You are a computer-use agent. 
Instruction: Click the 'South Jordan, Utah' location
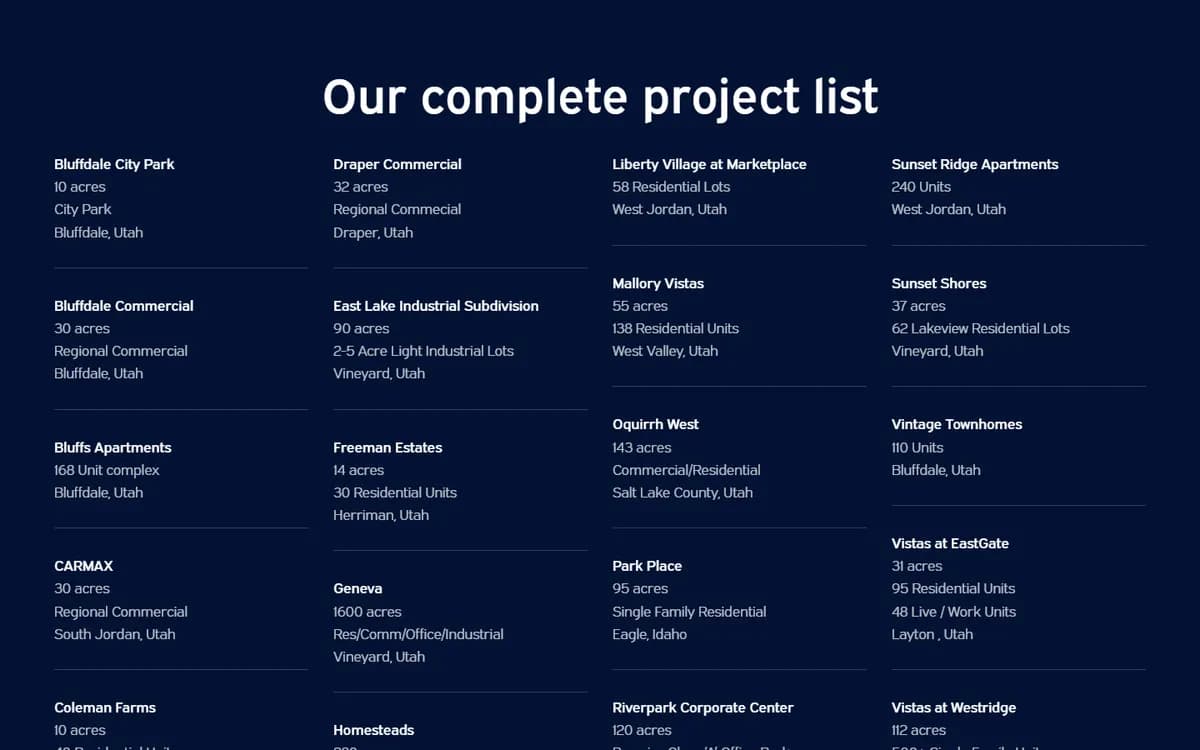click(x=115, y=634)
